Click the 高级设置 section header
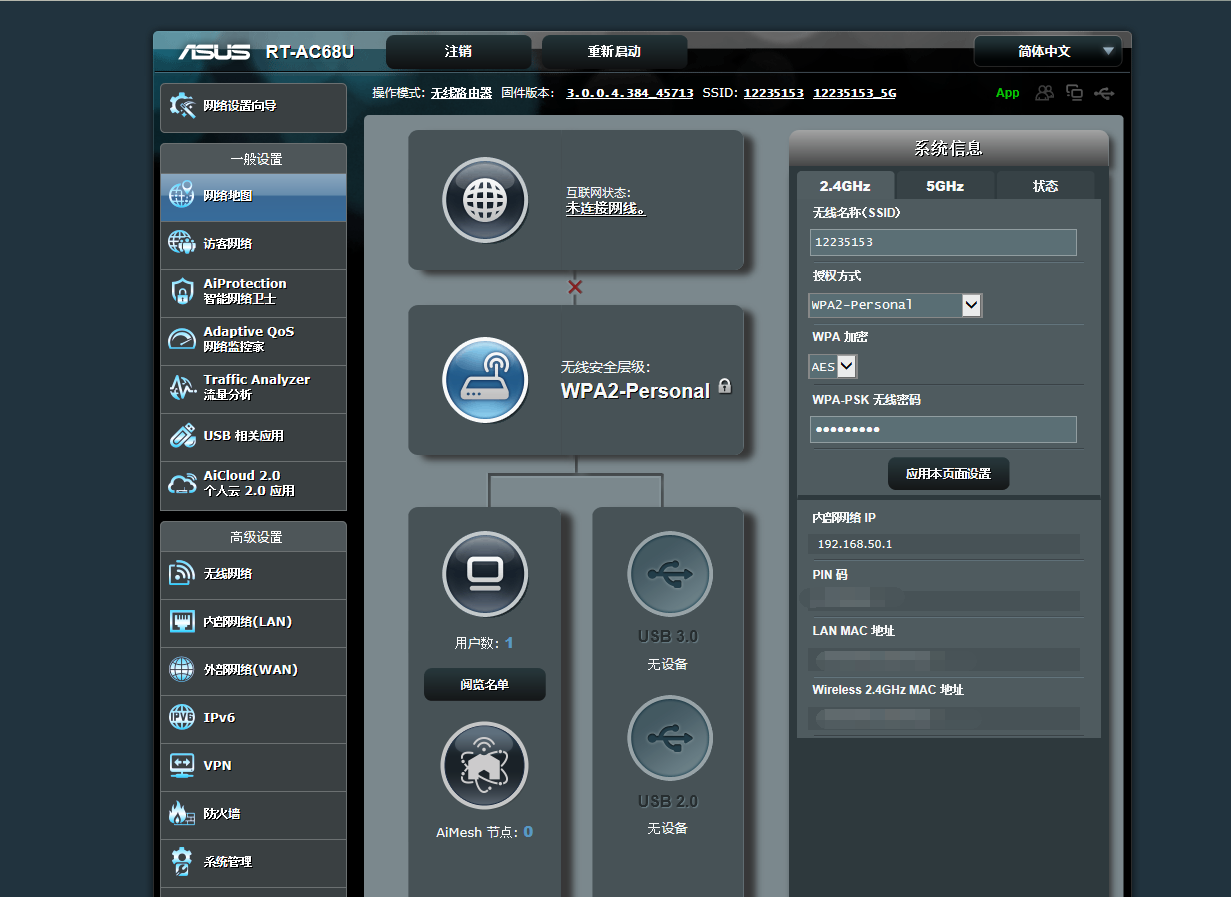 (254, 537)
